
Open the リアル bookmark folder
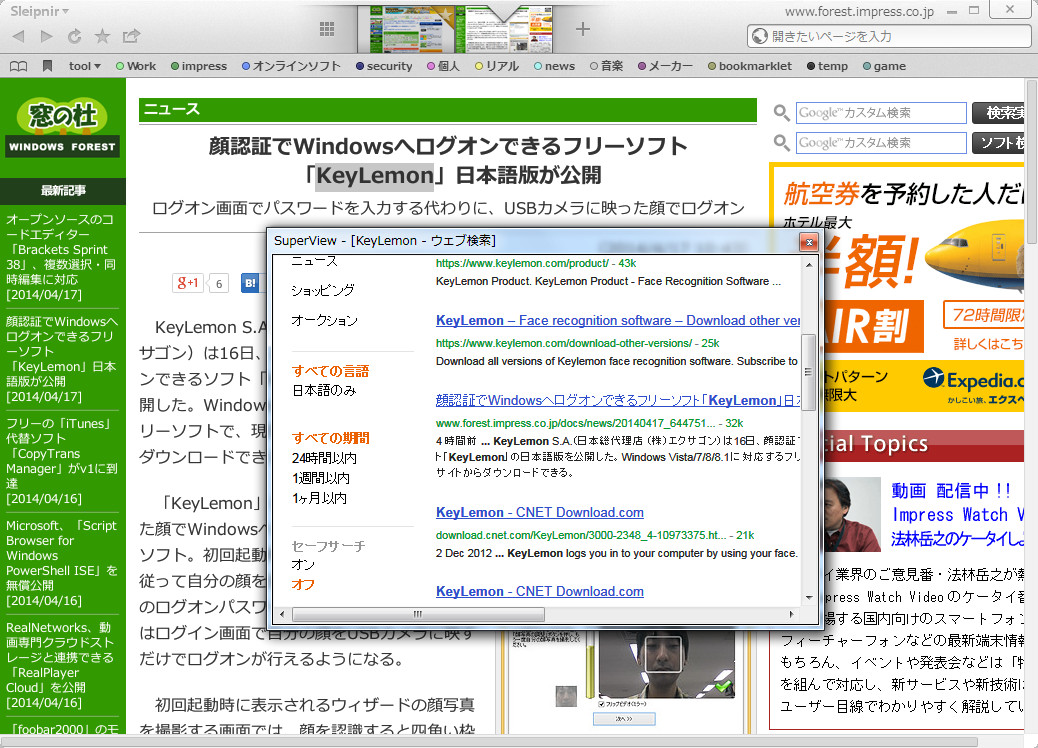[496, 66]
